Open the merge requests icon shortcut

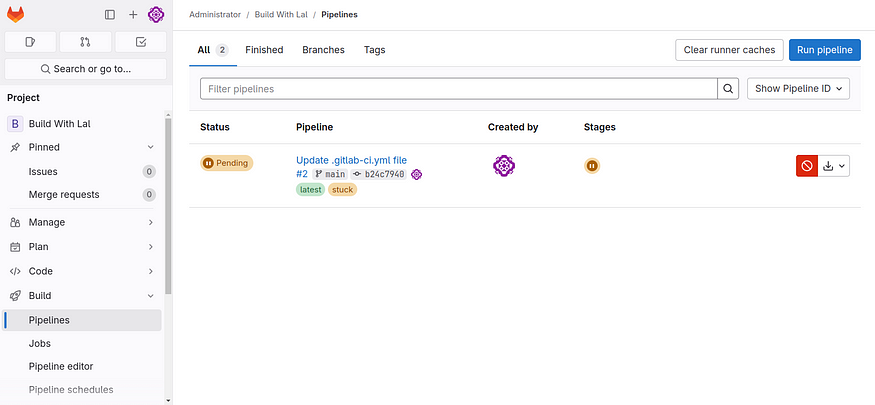85,42
